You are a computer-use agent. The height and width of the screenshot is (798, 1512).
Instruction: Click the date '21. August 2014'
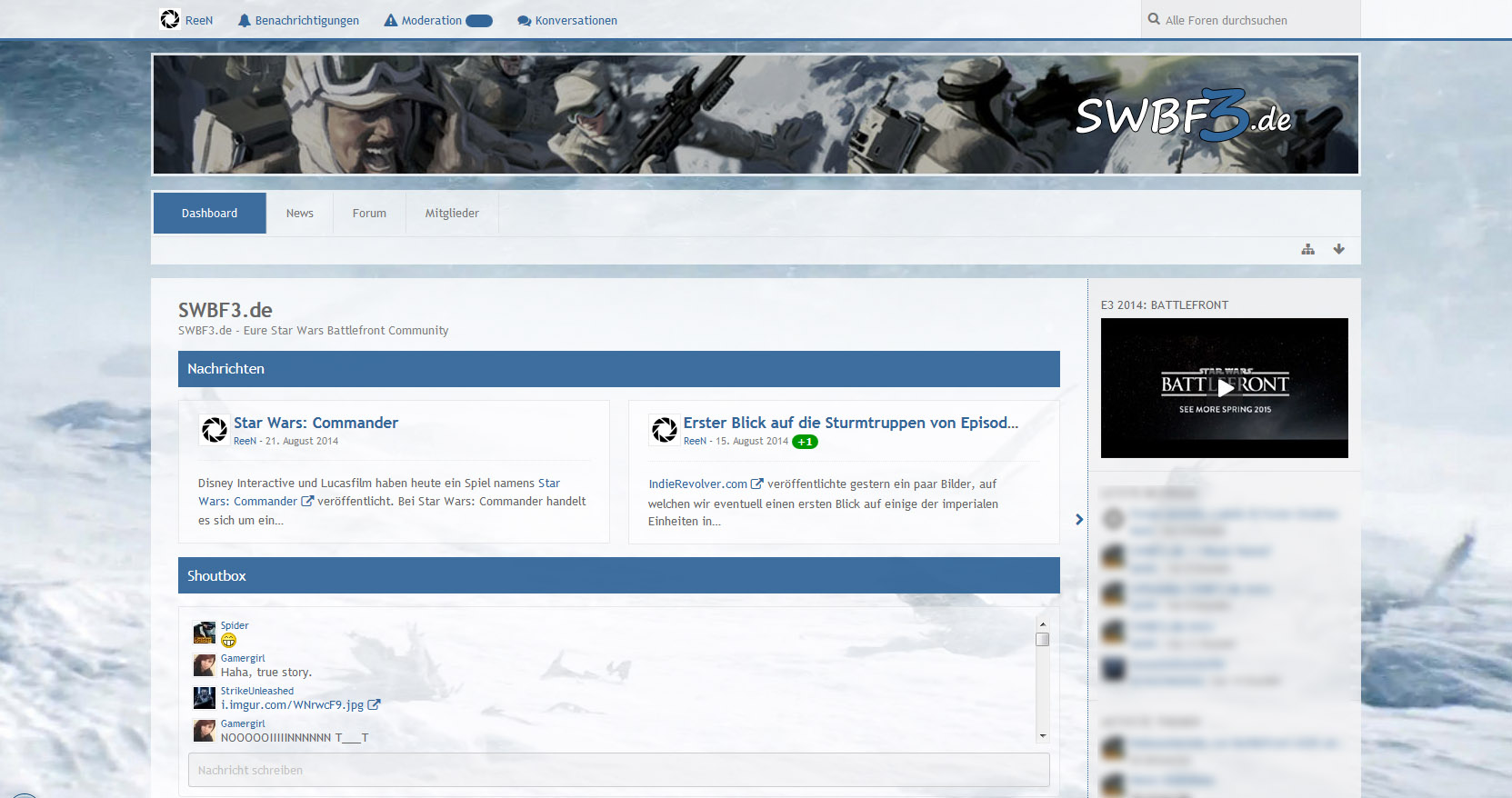[302, 441]
